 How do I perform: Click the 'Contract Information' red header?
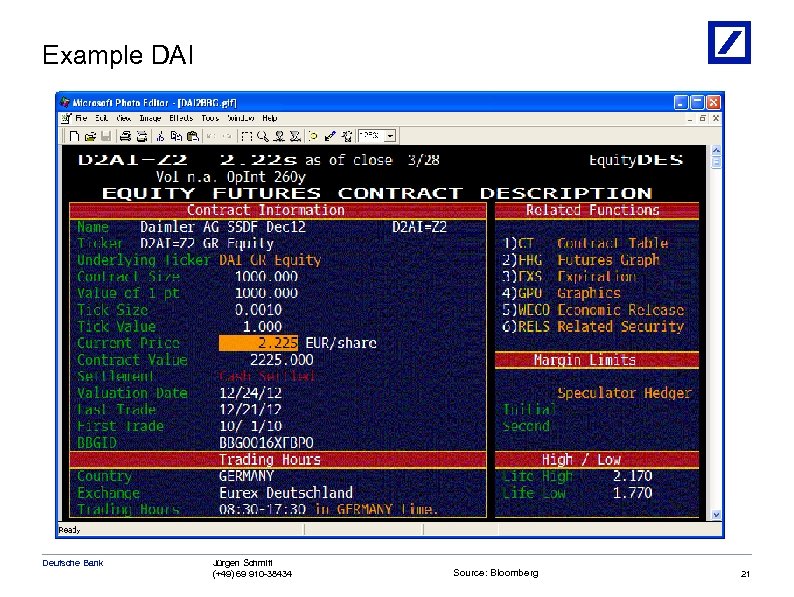point(278,210)
